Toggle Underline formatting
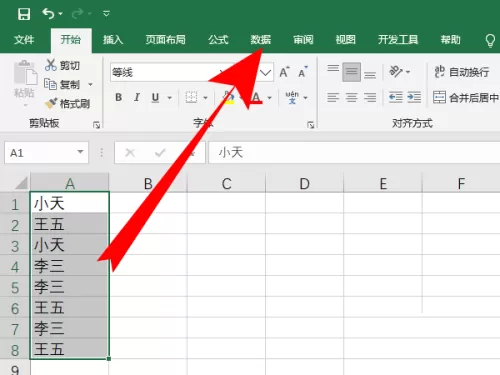 point(155,97)
